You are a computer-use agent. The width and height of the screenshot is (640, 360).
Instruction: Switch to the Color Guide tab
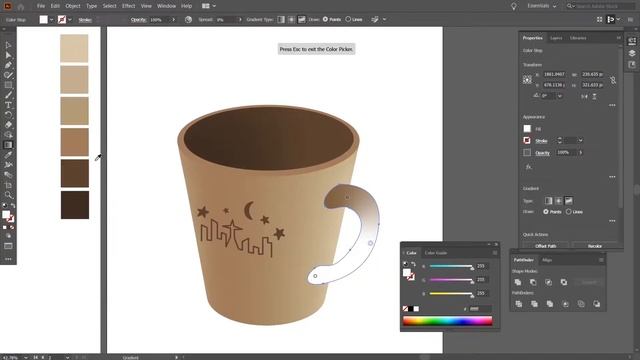(436, 253)
